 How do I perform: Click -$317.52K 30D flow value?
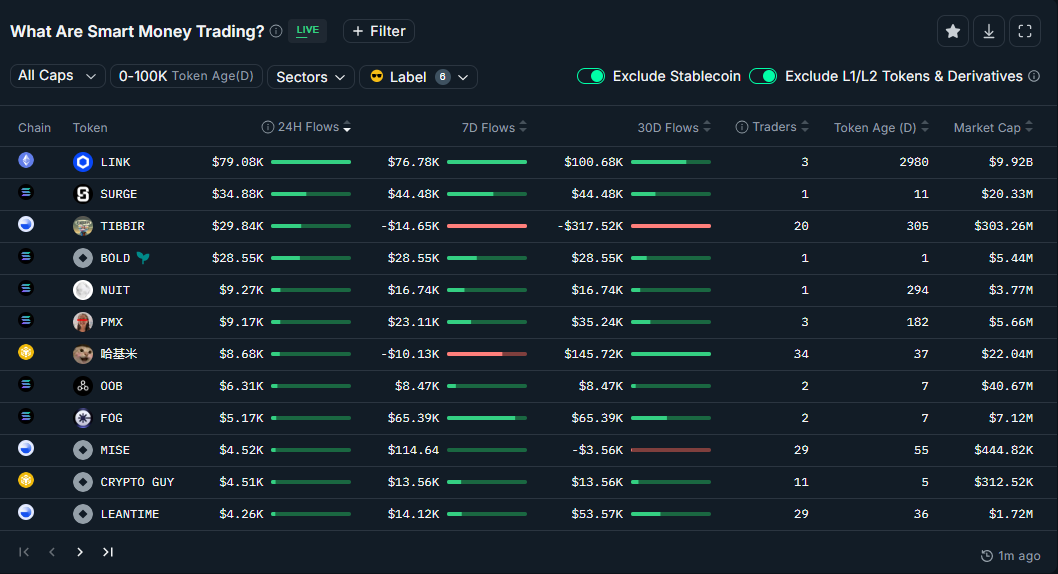[590, 226]
